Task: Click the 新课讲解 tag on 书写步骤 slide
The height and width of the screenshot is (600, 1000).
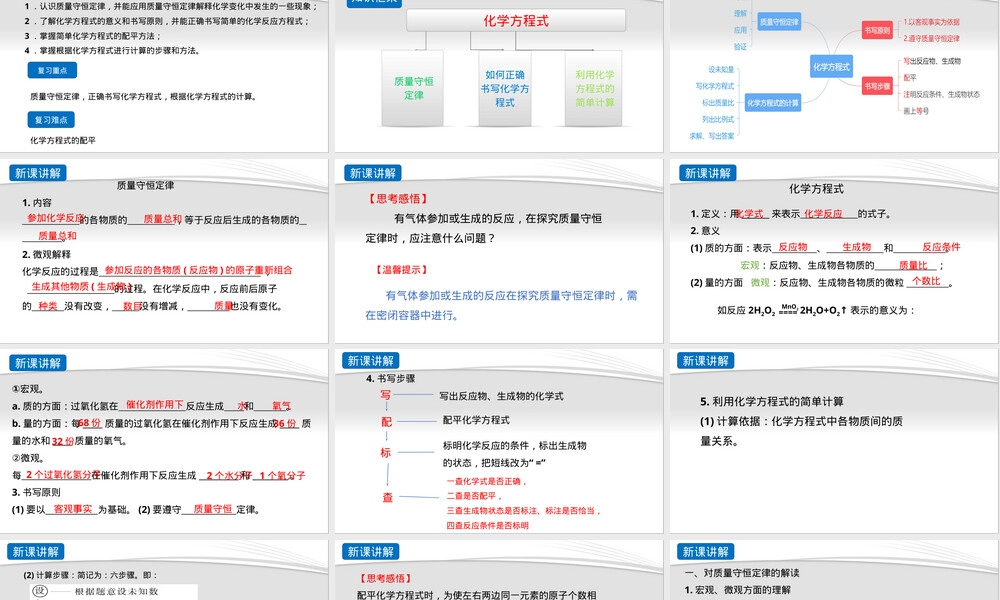Action: (371, 361)
